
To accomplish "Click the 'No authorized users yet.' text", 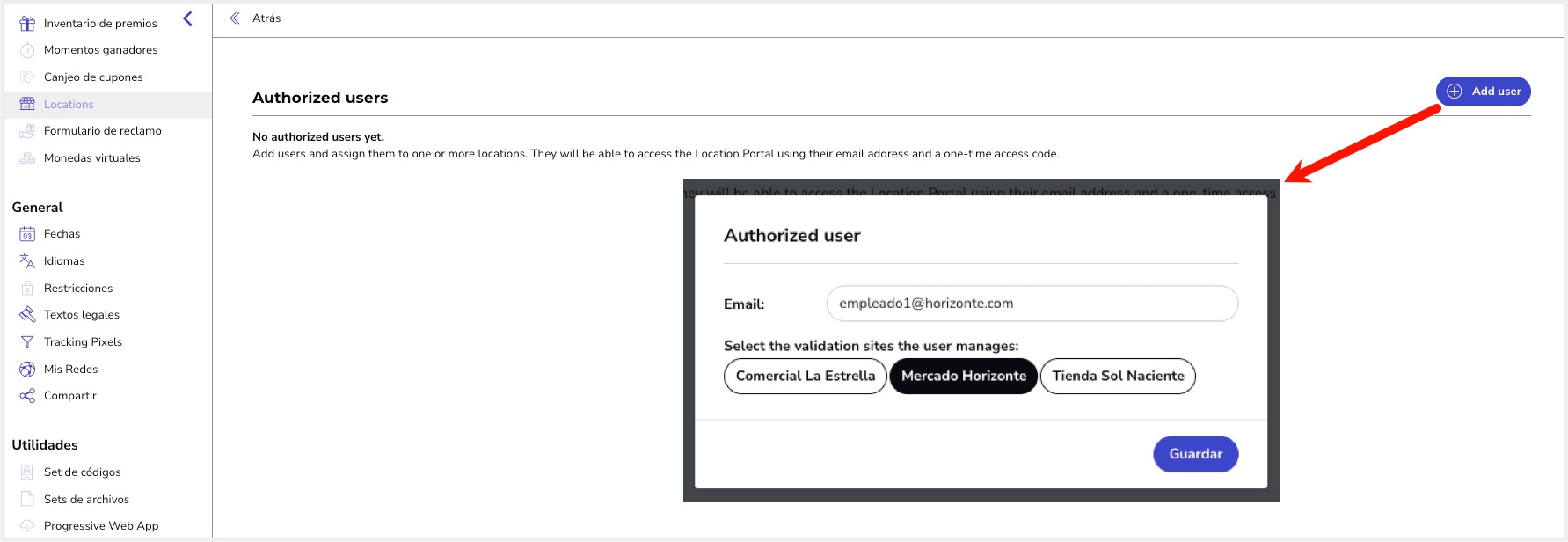I will (318, 137).
